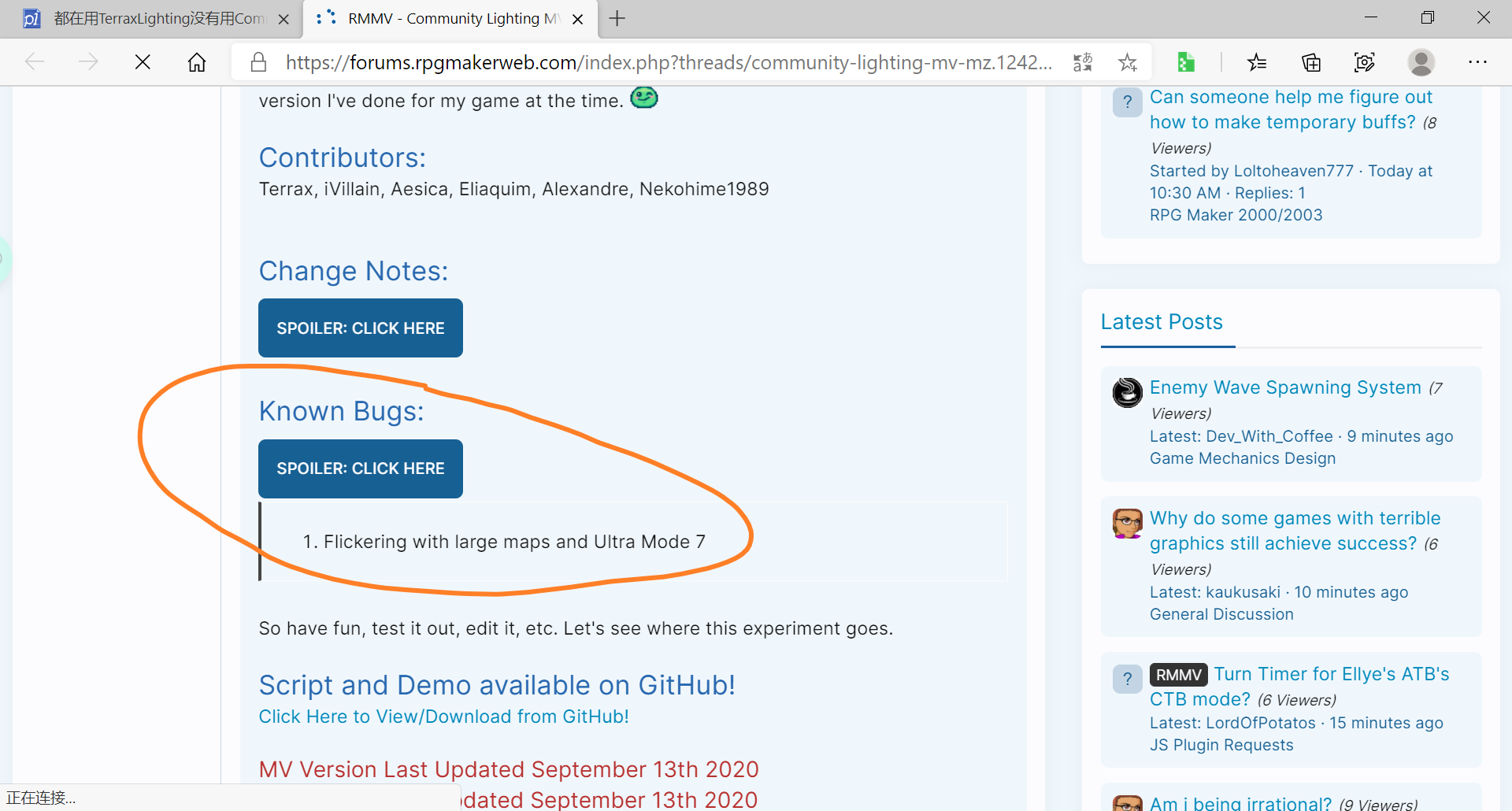Click question icon beside Turn Timer thread

pyautogui.click(x=1127, y=679)
